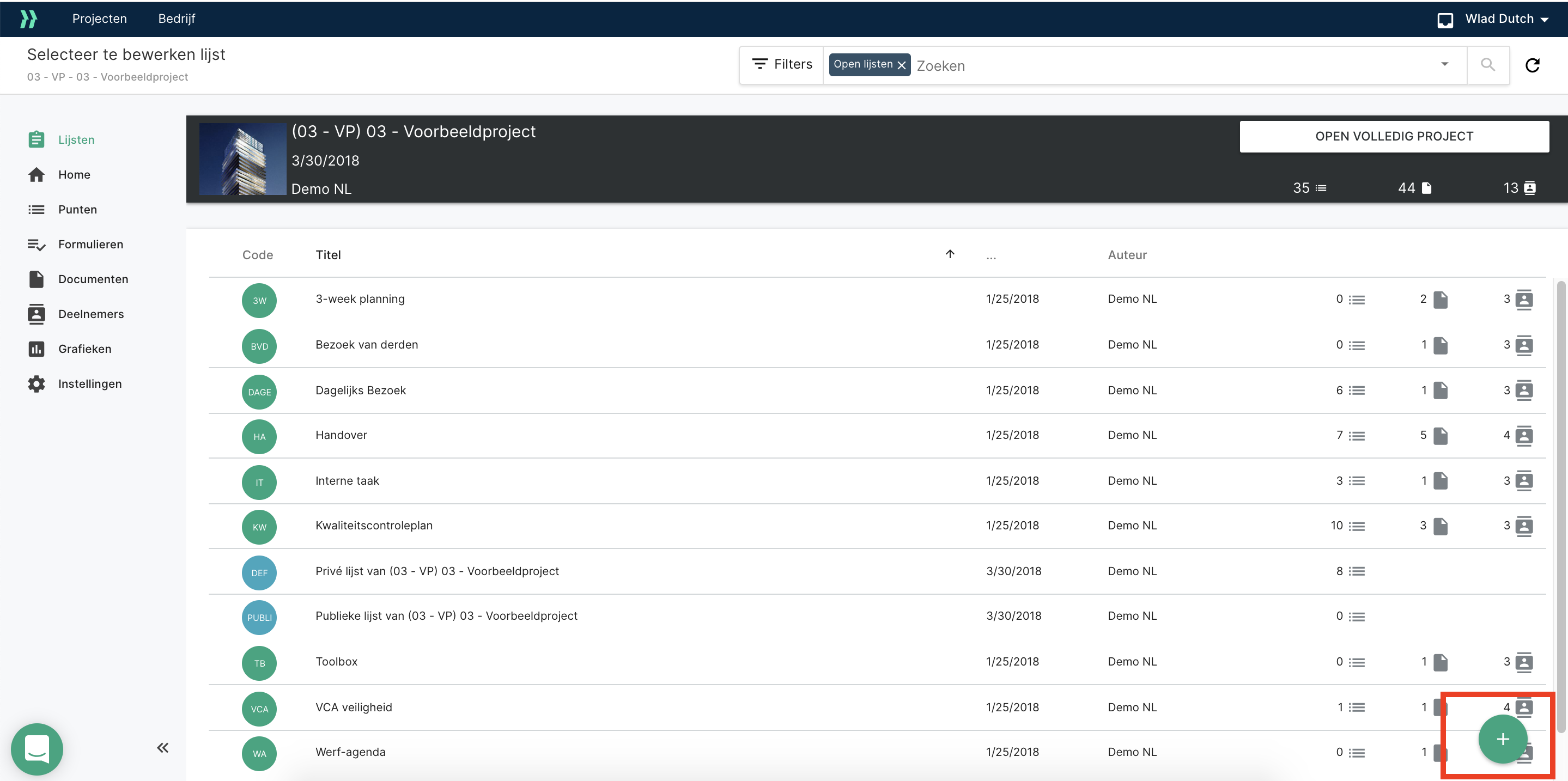Toggle sort order arrow on Titel column
This screenshot has width=1568, height=781.
coord(950,254)
